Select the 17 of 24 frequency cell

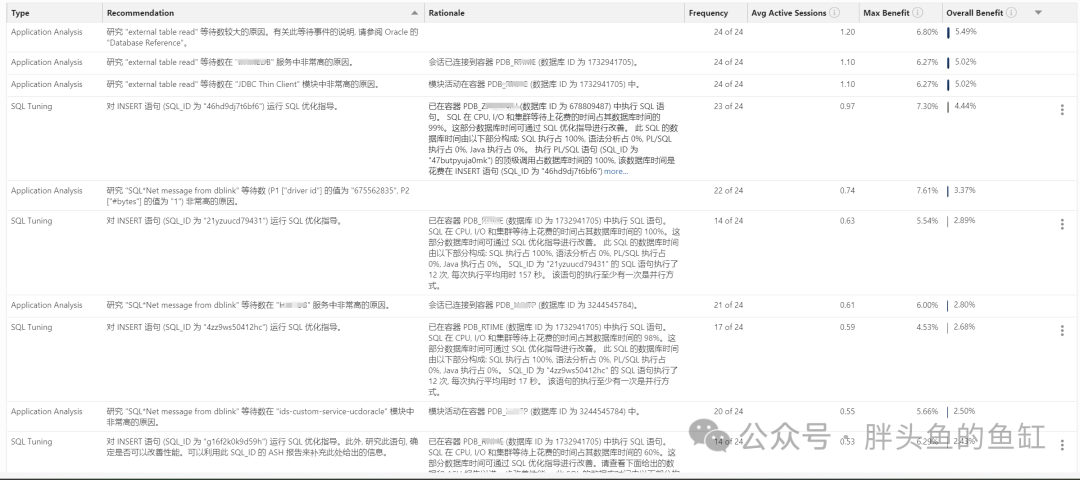point(729,327)
